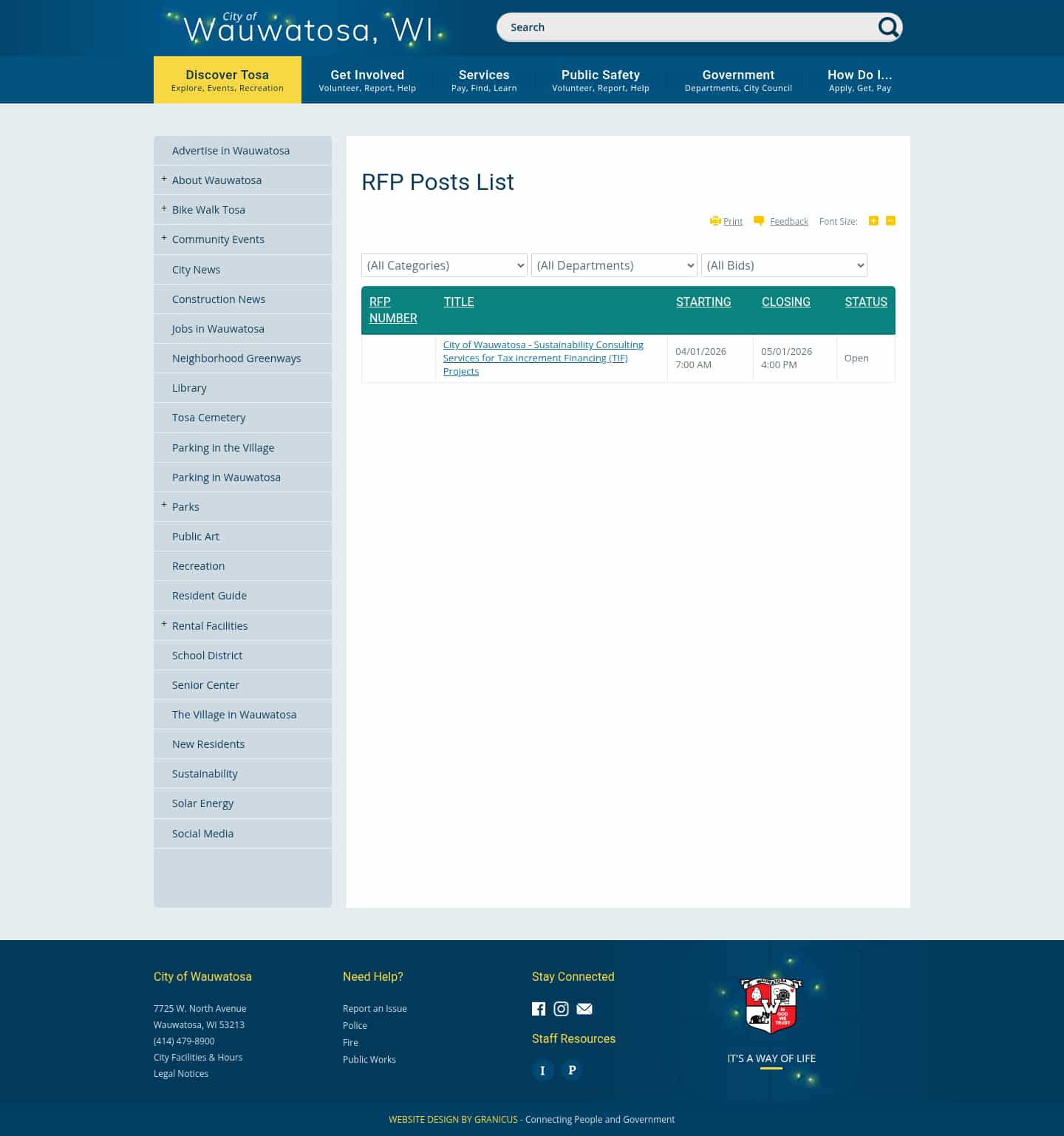Viewport: 1064px width, 1136px height.
Task: Increase font size with the plus icon
Action: tap(873, 220)
